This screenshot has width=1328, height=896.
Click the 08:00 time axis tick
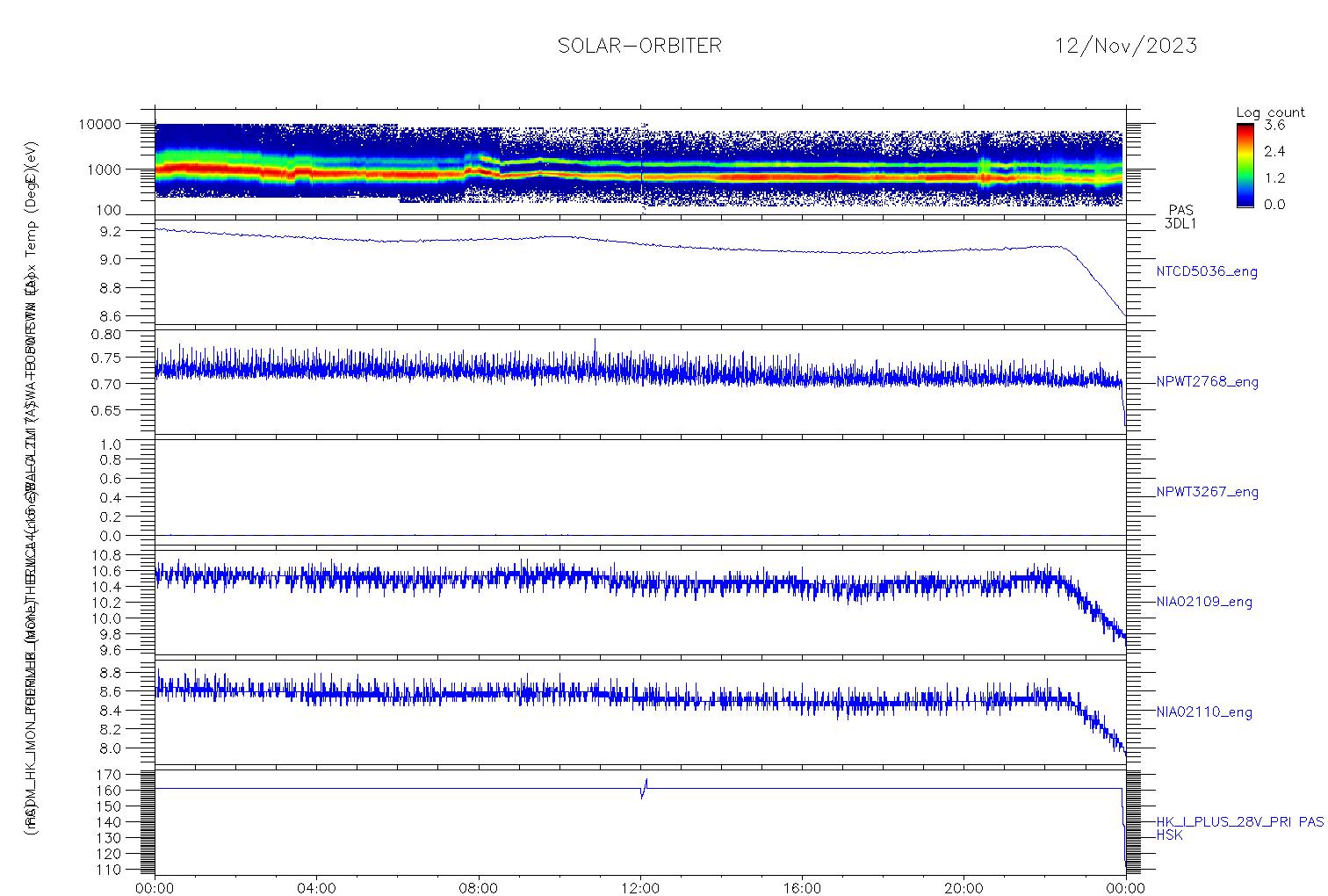tap(479, 888)
